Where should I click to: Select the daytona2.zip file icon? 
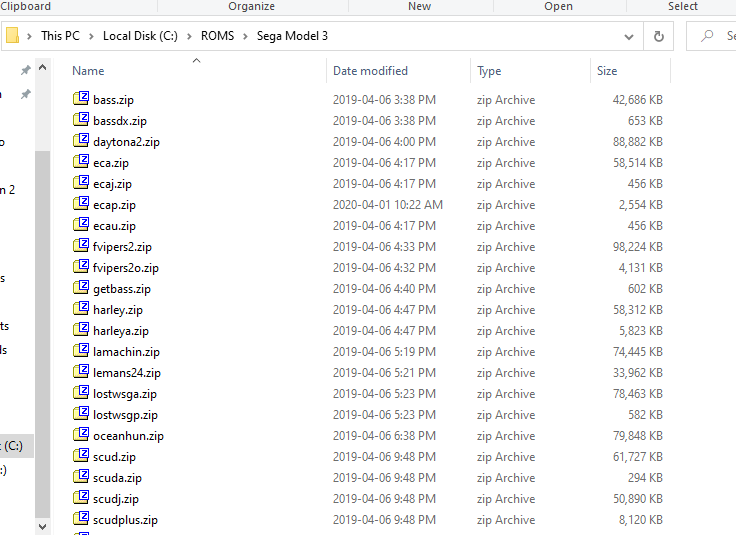click(x=81, y=141)
